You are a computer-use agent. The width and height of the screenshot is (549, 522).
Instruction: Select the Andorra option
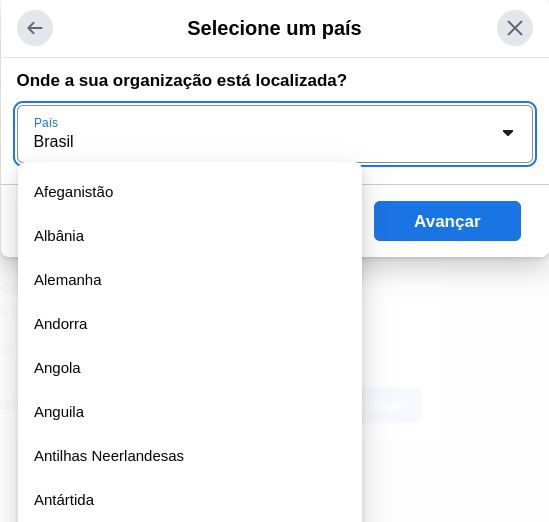click(190, 324)
